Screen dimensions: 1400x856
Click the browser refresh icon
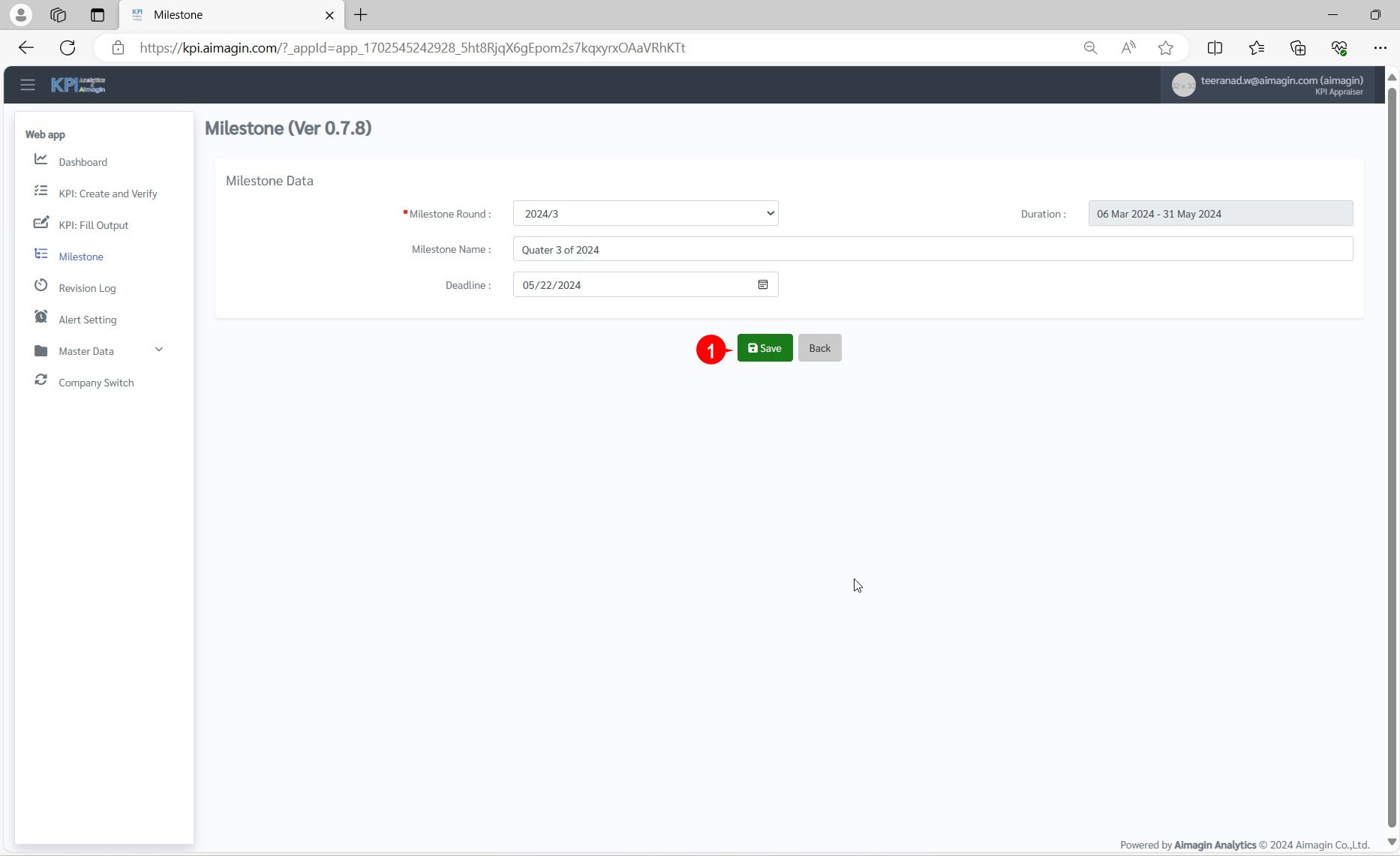click(68, 48)
